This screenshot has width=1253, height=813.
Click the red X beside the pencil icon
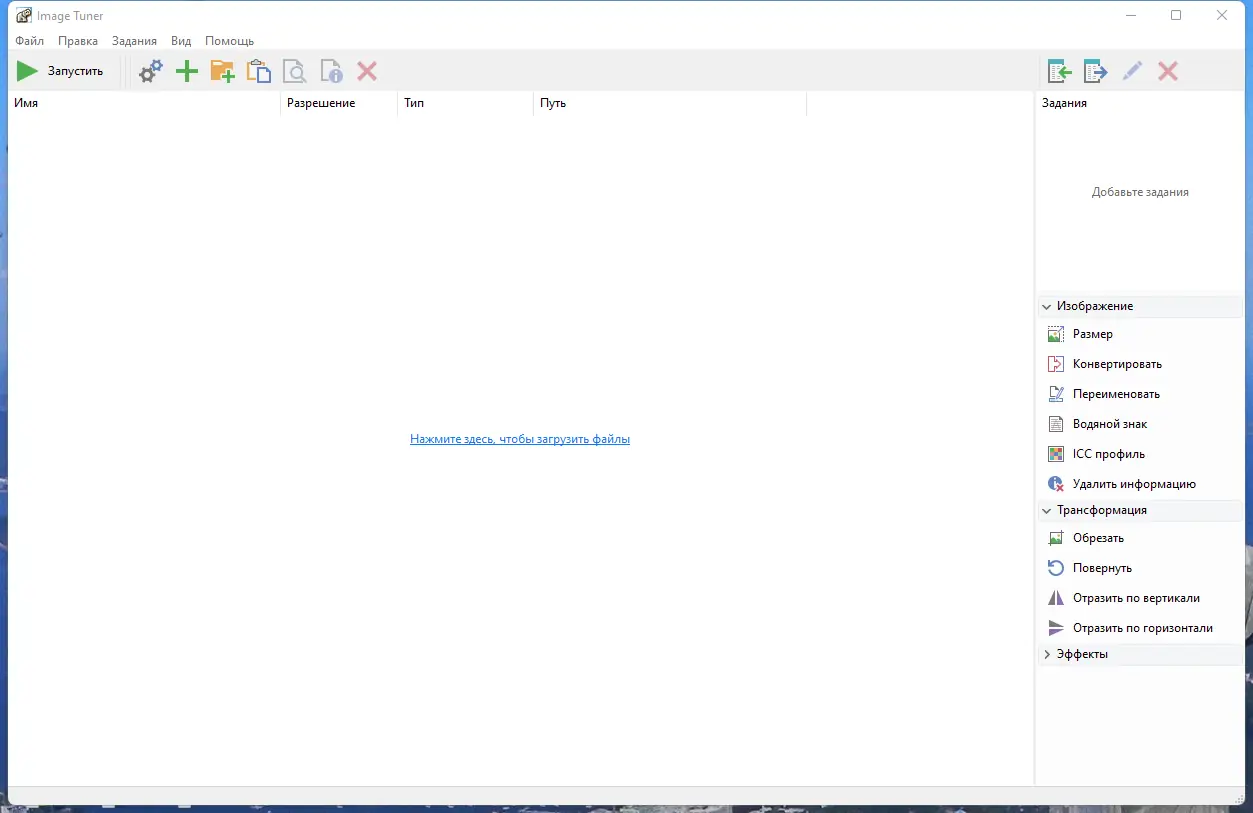[1168, 71]
